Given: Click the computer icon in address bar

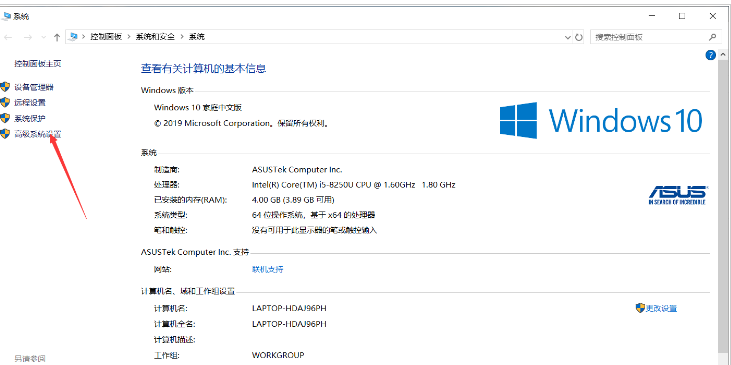Looking at the screenshot, I should pos(72,37).
